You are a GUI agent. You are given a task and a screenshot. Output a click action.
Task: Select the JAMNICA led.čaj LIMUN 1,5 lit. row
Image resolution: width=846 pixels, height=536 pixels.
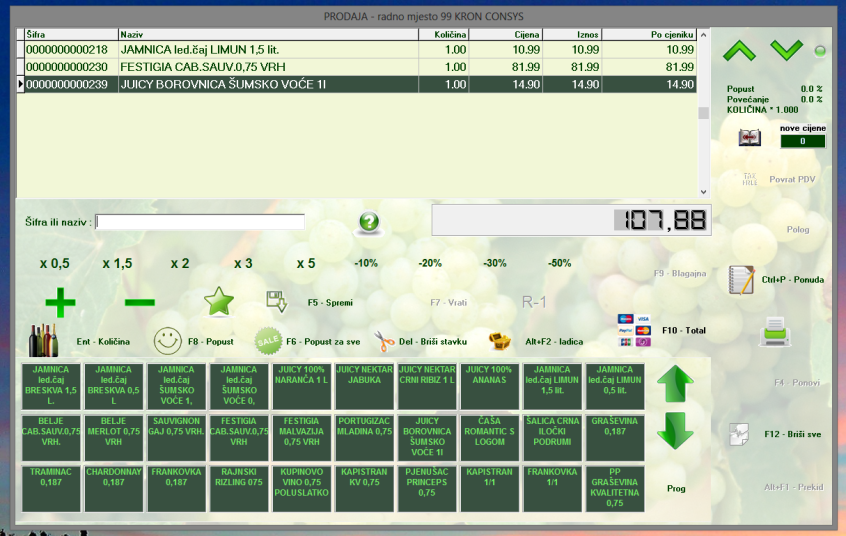pos(356,50)
